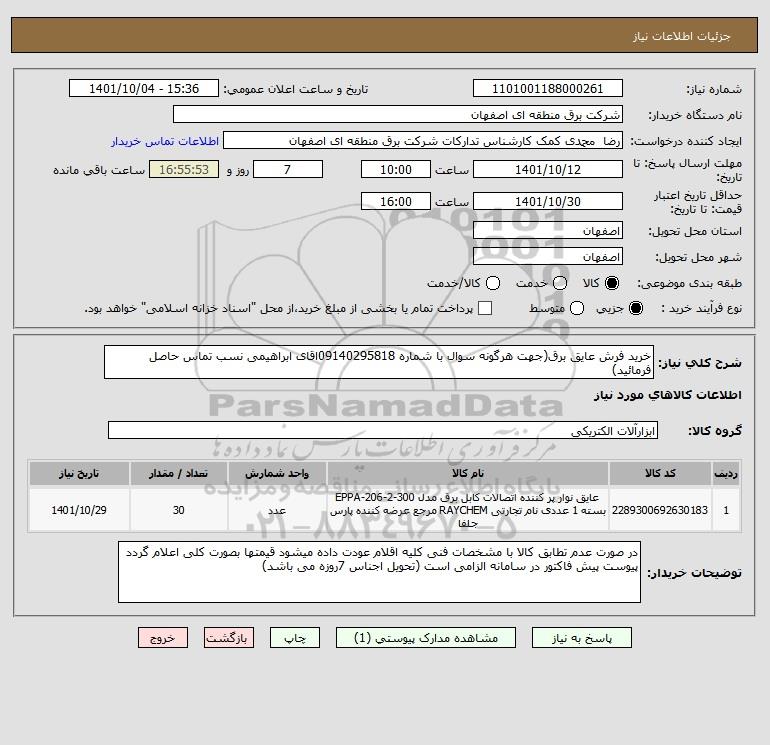Select the خدمت radio button

click(x=560, y=283)
